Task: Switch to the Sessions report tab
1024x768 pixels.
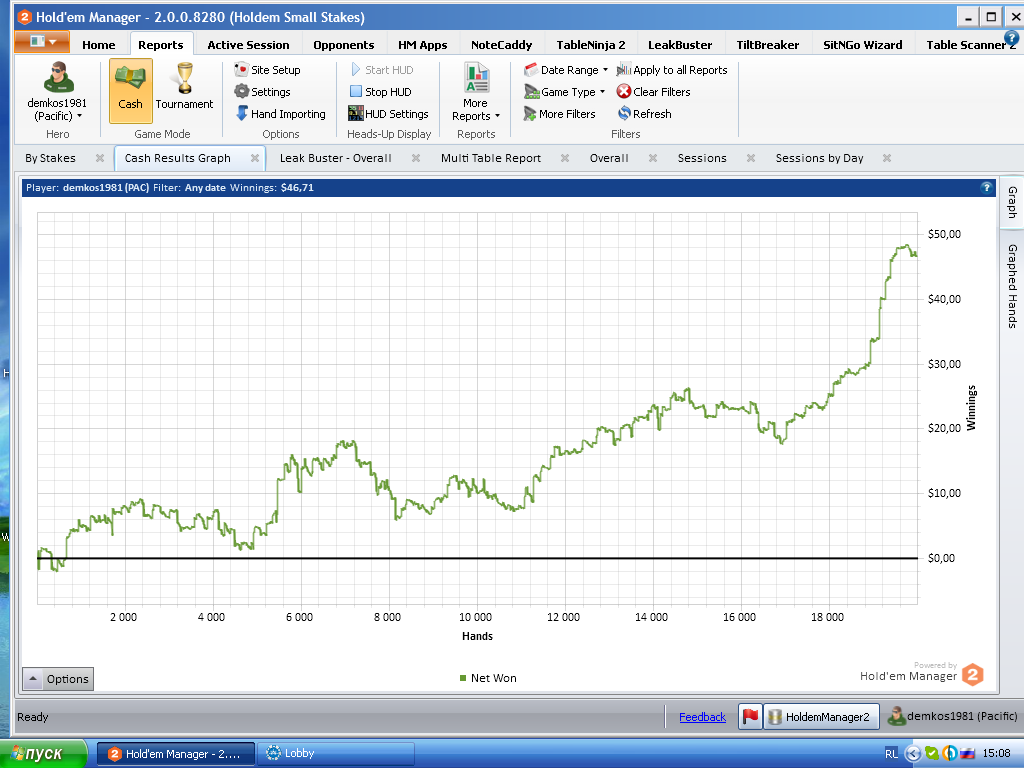Action: coord(702,158)
